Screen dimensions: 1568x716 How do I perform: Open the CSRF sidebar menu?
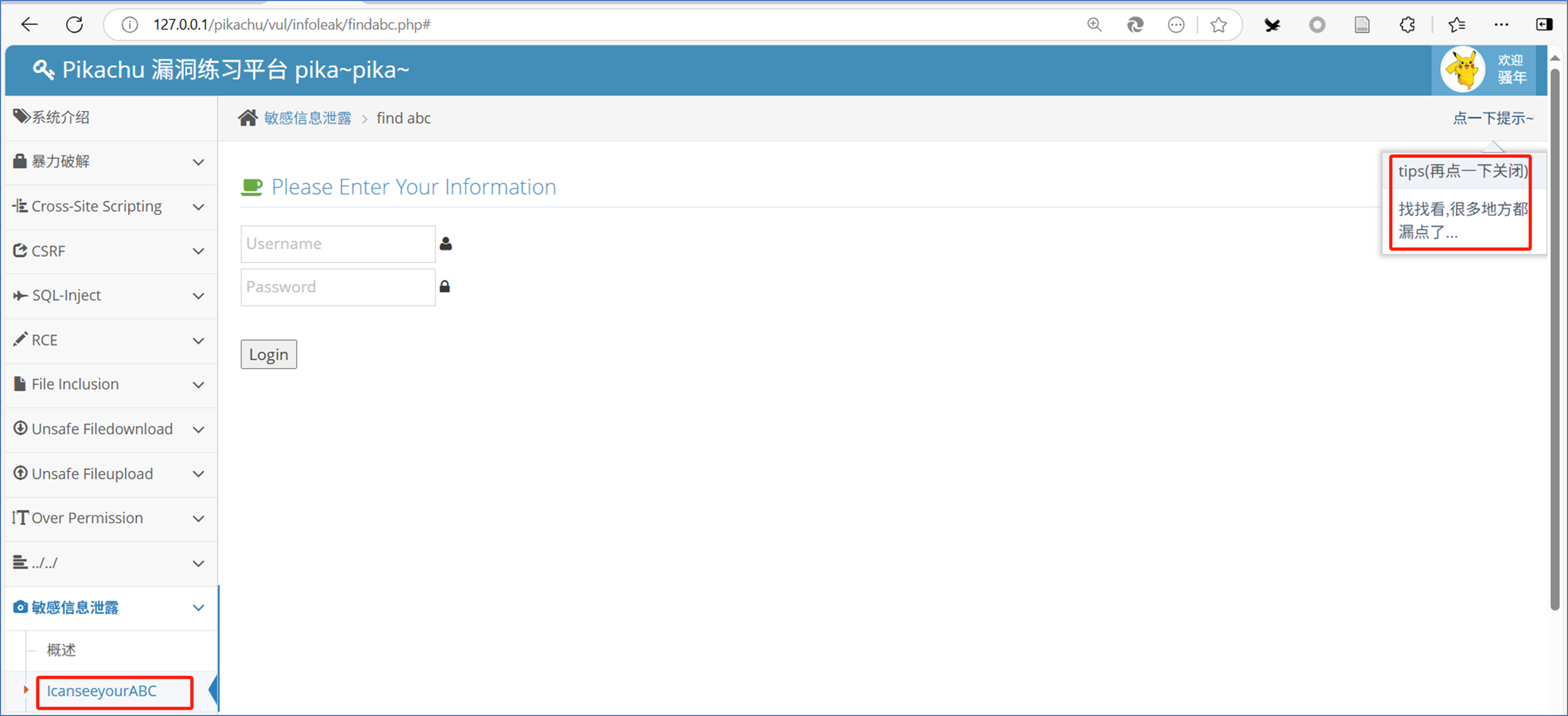click(111, 251)
